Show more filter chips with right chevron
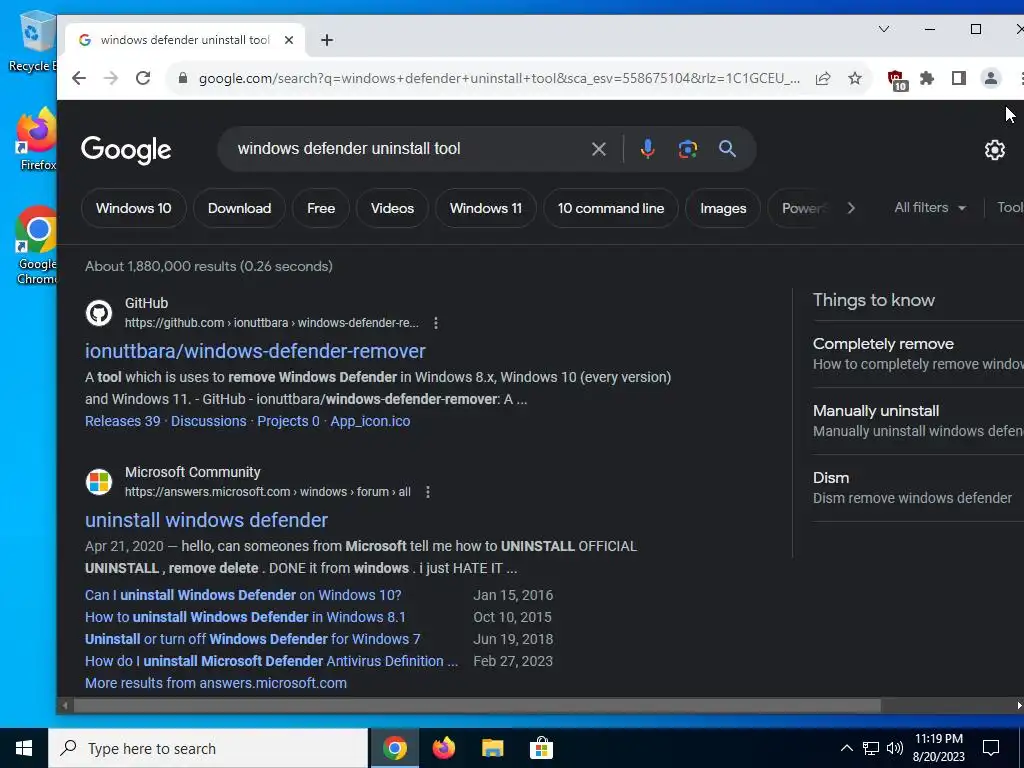 [851, 208]
